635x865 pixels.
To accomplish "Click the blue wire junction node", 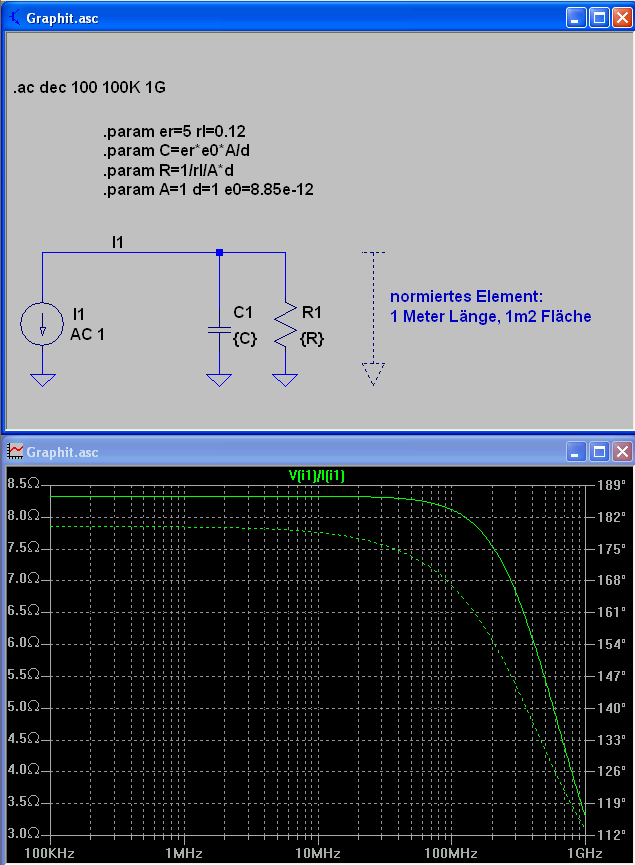I will click(219, 253).
